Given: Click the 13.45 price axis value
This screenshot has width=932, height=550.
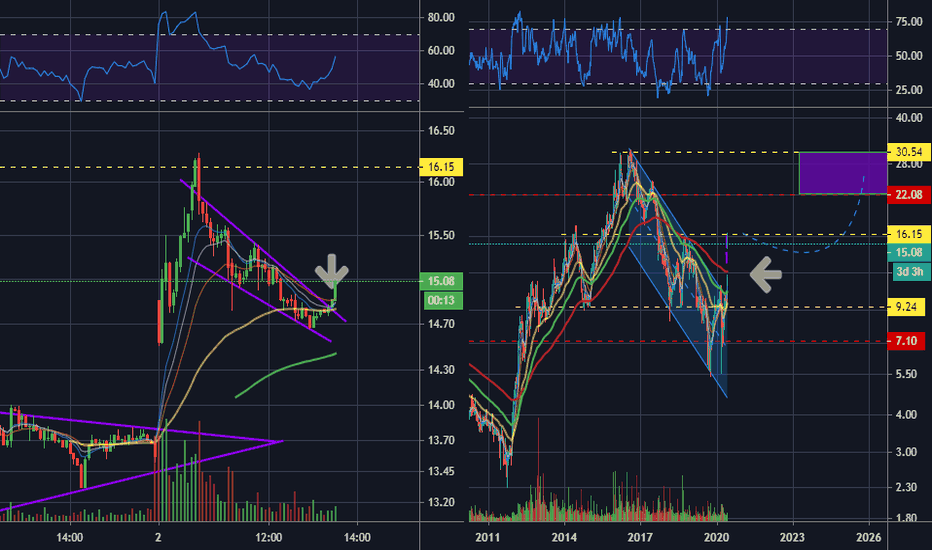Looking at the screenshot, I should [x=441, y=472].
